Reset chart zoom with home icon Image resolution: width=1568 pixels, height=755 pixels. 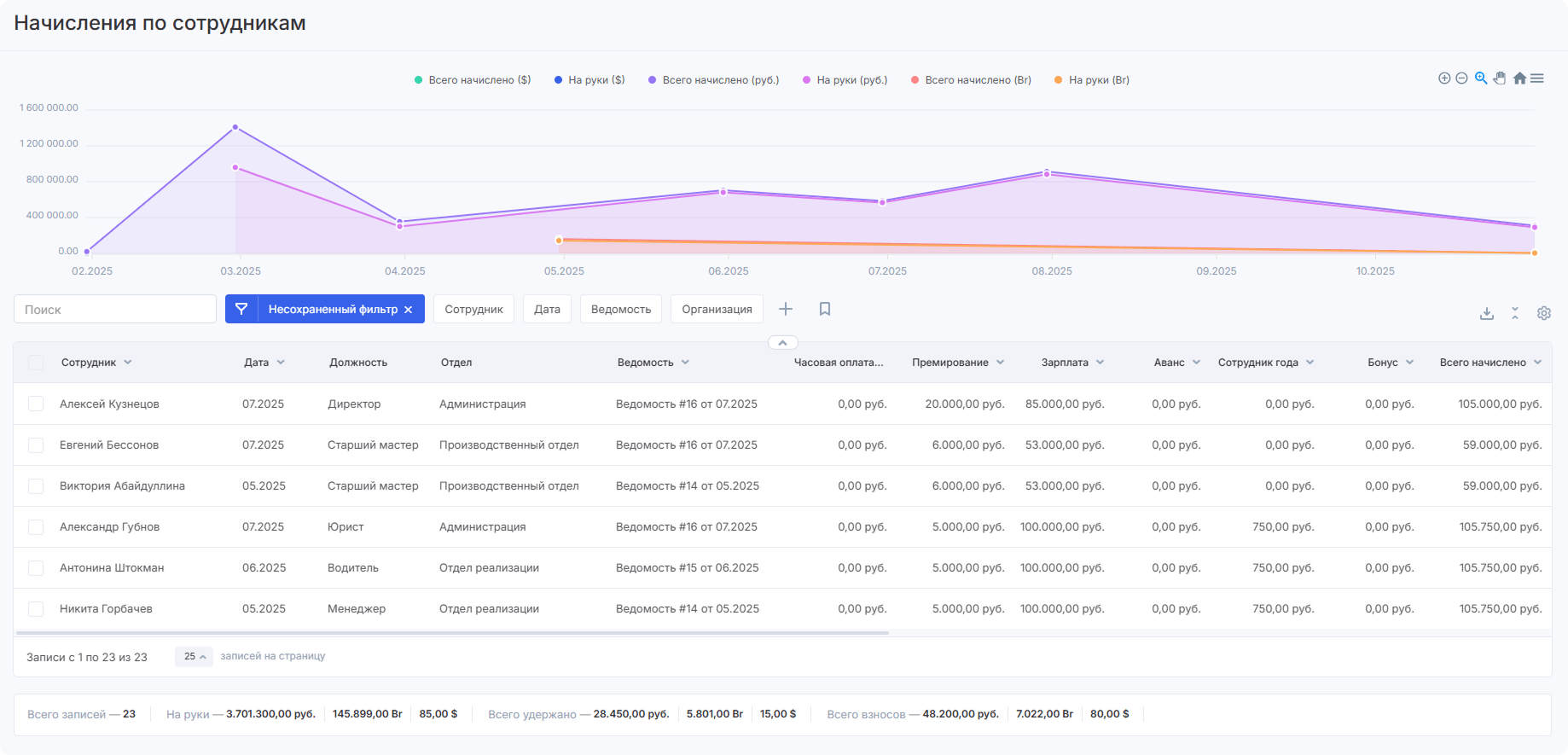tap(1519, 78)
